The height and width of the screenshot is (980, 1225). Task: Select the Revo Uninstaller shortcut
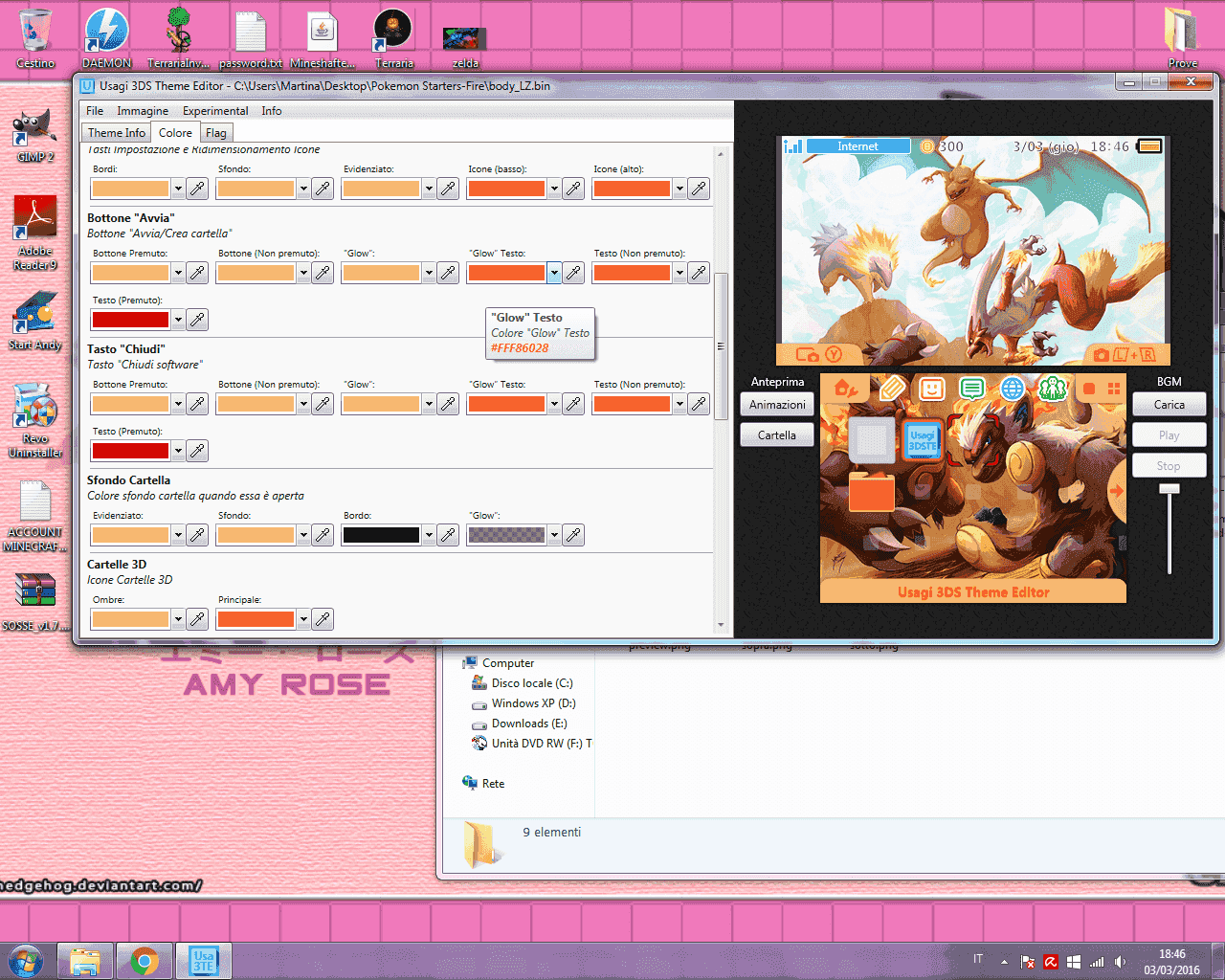pos(35,421)
